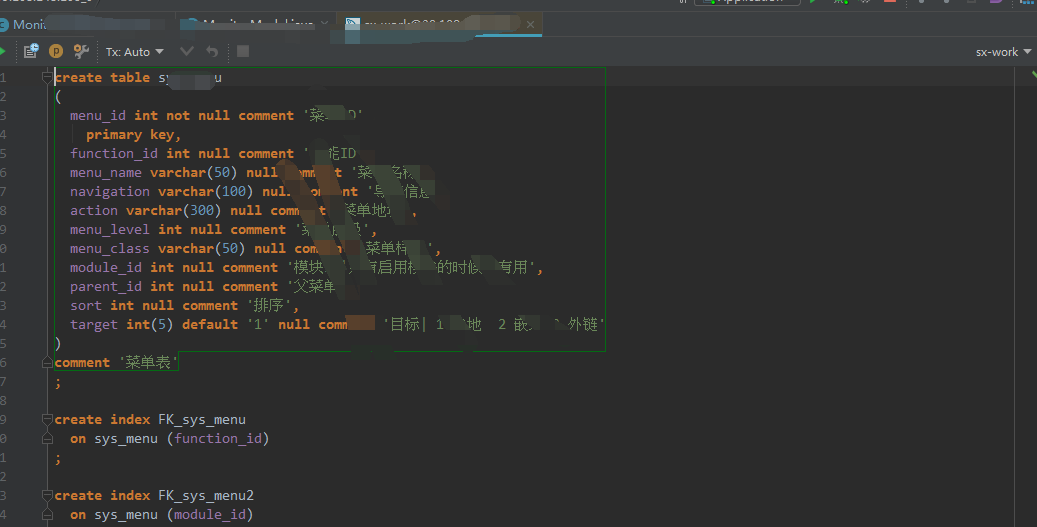
Task: Click the stop execution square icon
Action: click(x=243, y=51)
